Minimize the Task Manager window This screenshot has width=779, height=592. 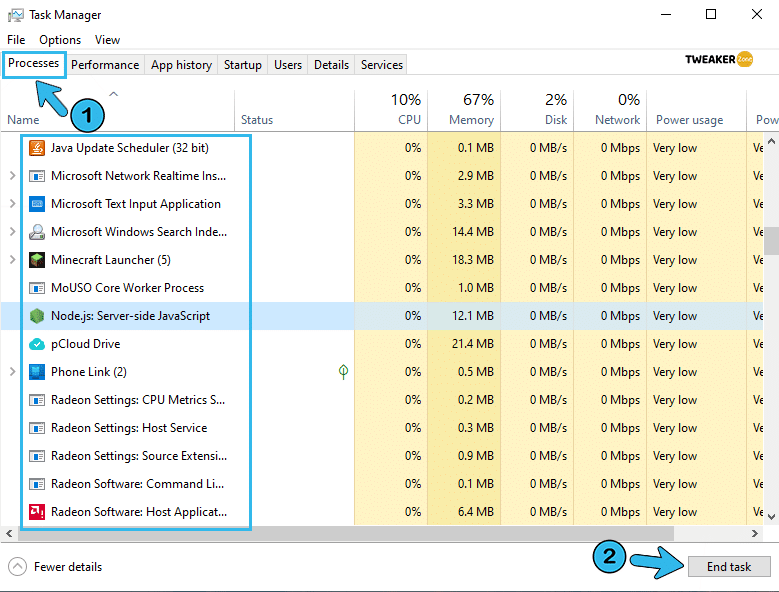click(666, 14)
